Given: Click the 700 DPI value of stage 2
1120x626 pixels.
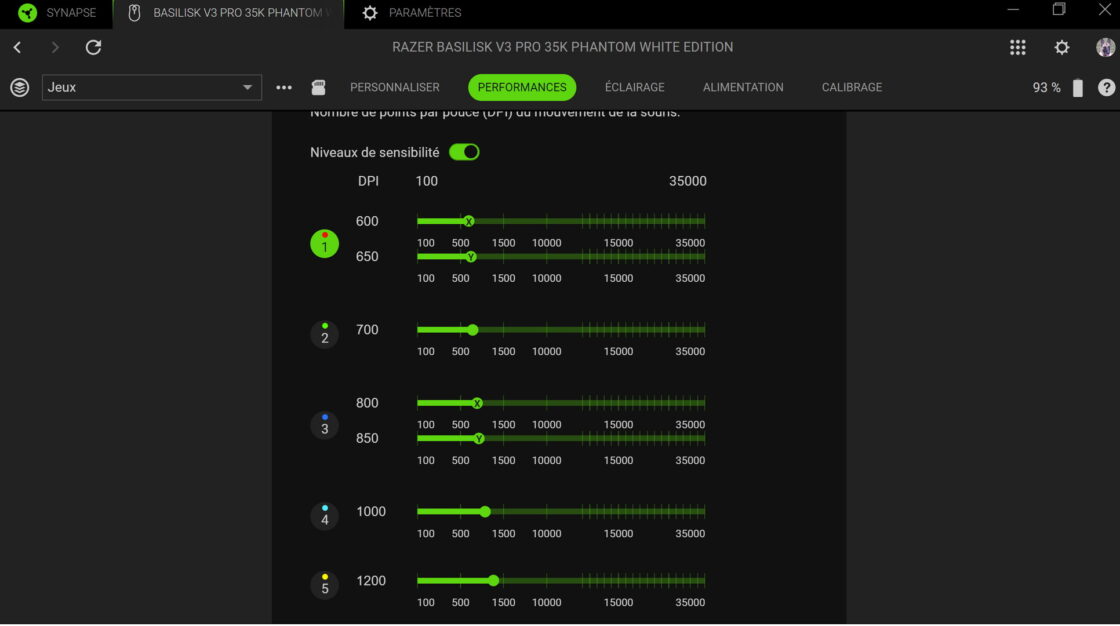Looking at the screenshot, I should (367, 330).
